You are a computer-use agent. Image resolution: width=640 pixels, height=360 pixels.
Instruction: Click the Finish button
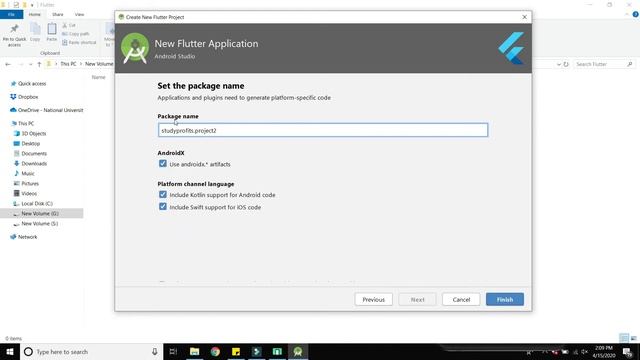[x=504, y=299]
